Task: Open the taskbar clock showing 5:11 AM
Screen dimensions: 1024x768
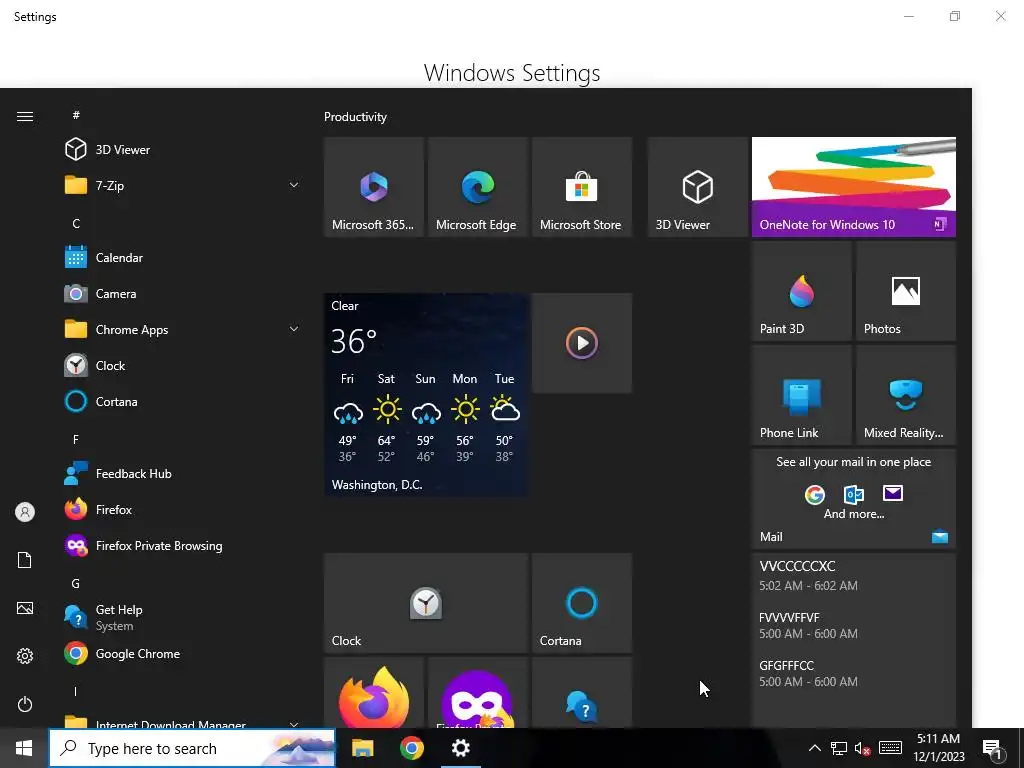Action: tap(938, 748)
